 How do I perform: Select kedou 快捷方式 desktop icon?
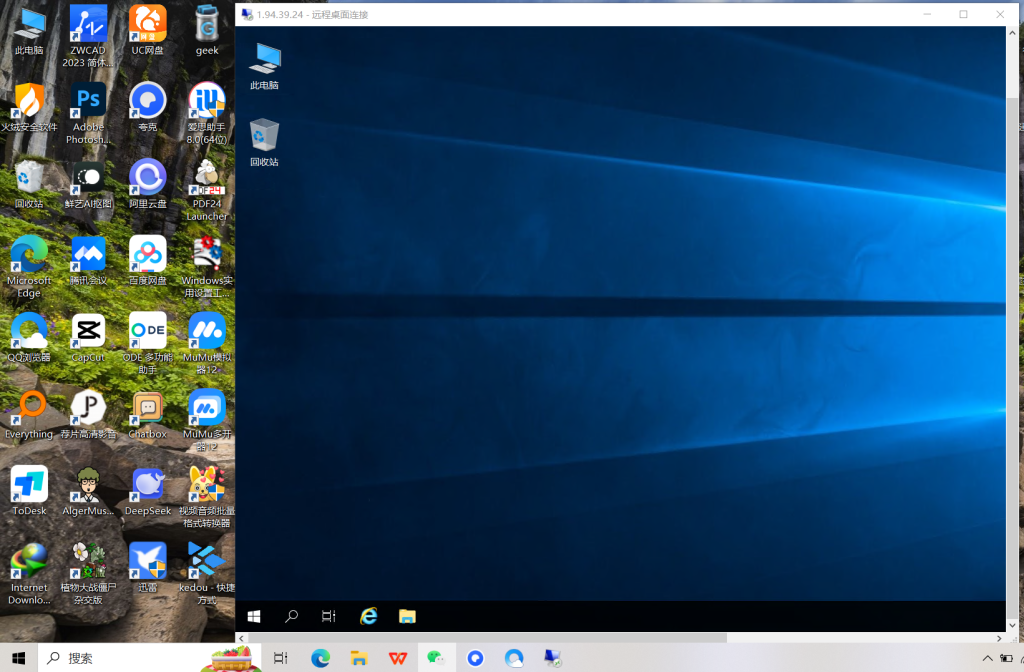point(207,573)
